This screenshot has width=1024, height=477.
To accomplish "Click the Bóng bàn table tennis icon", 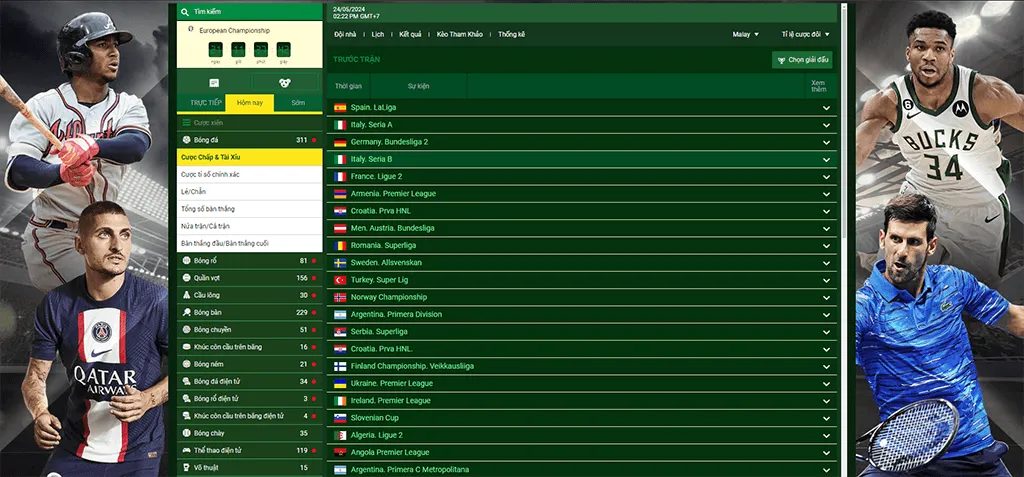I will click(x=186, y=313).
